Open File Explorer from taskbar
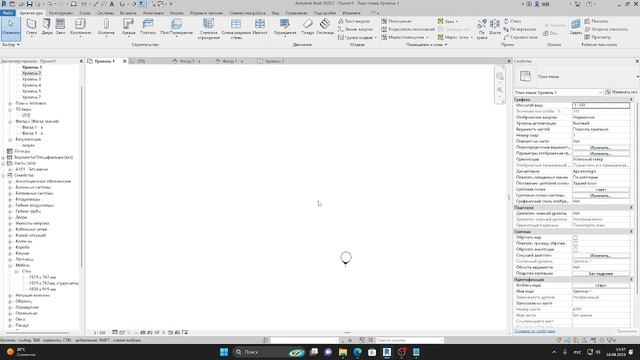The image size is (640, 360). pyautogui.click(x=343, y=352)
